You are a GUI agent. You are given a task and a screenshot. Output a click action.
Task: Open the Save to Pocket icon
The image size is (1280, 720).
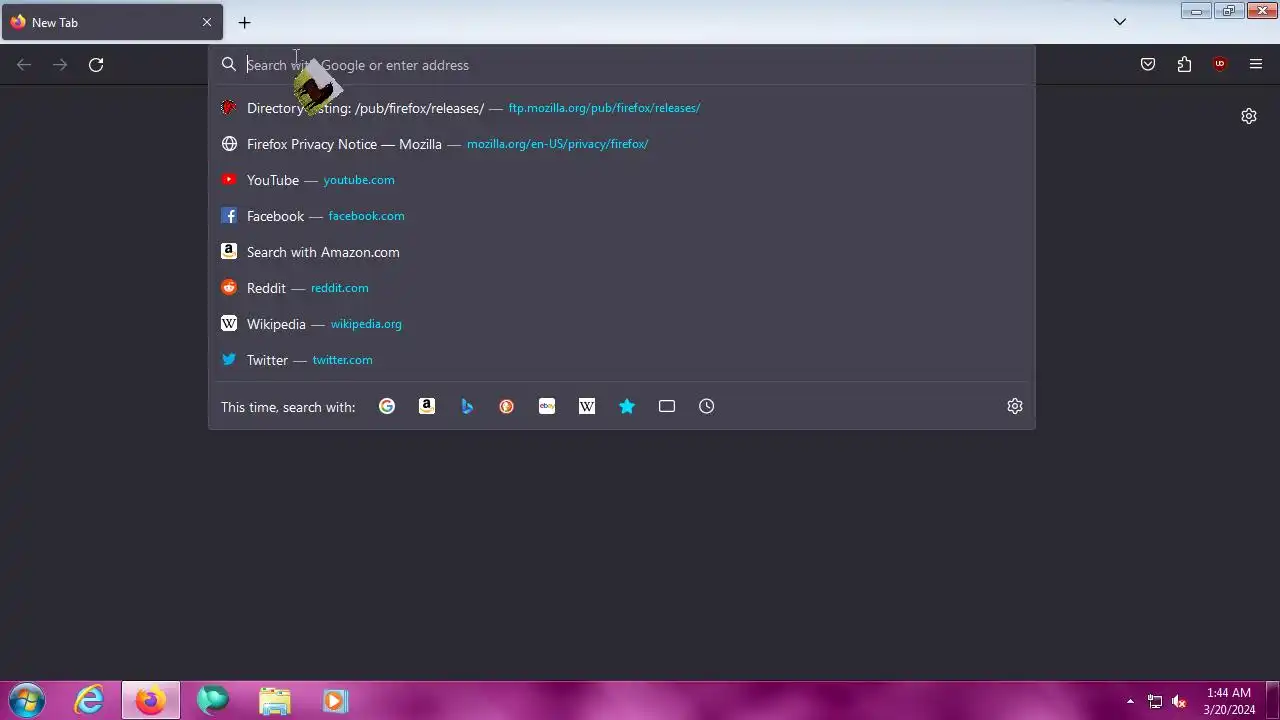pos(1148,65)
